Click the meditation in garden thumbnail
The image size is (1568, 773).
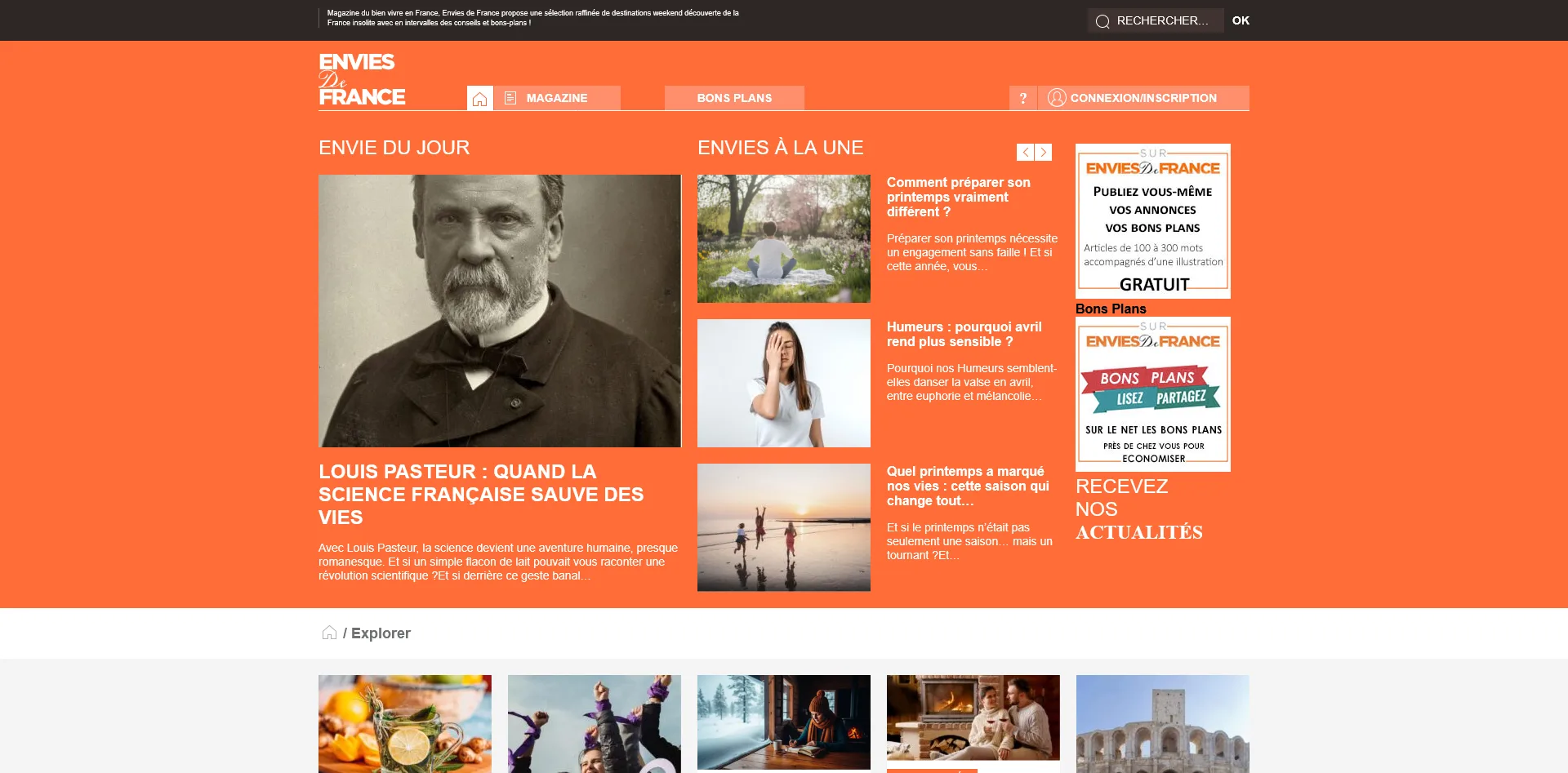[784, 238]
